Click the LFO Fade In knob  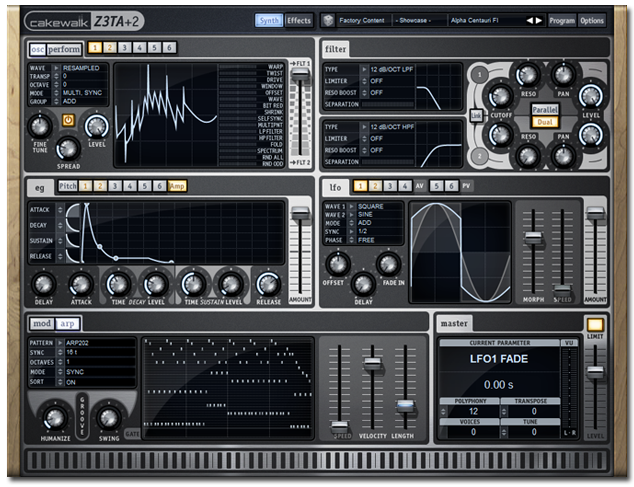coord(389,265)
